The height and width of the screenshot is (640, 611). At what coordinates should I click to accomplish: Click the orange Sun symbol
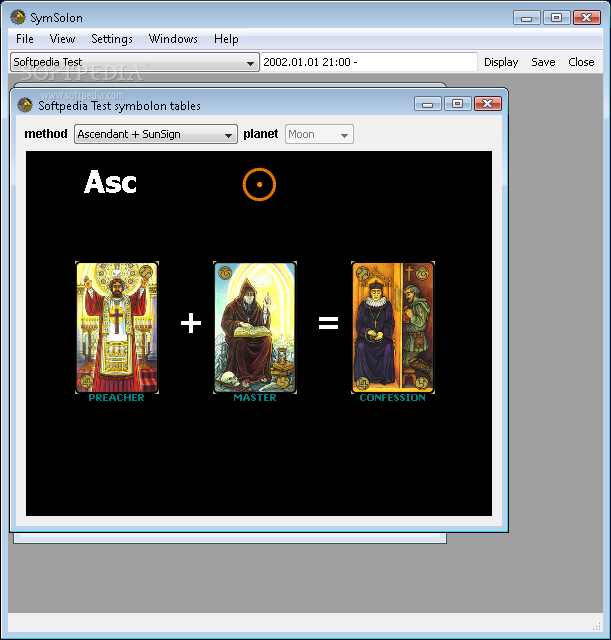(259, 184)
